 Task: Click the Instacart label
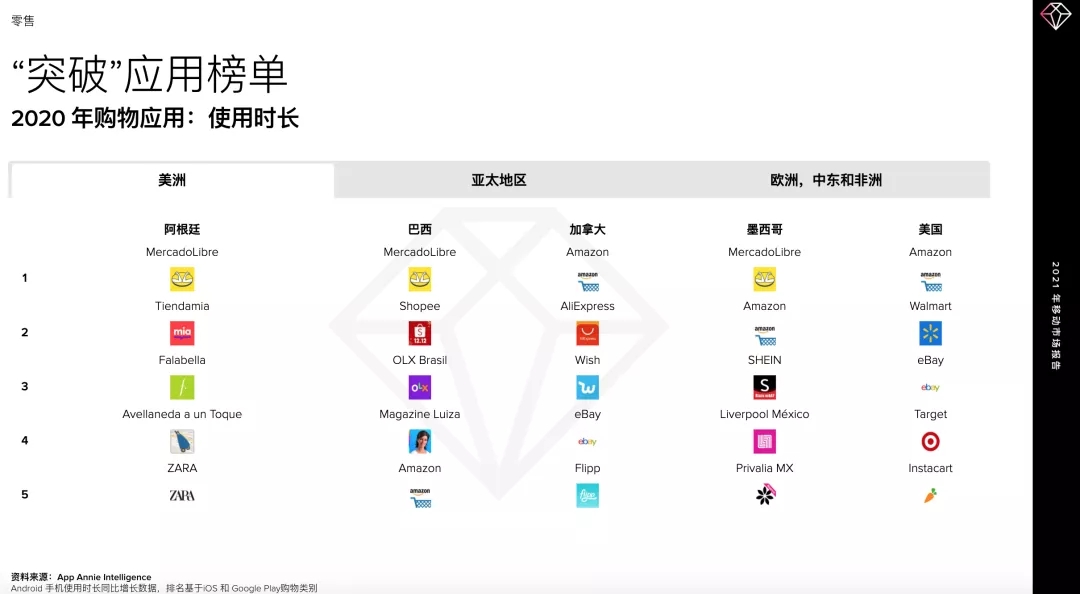pyautogui.click(x=931, y=469)
